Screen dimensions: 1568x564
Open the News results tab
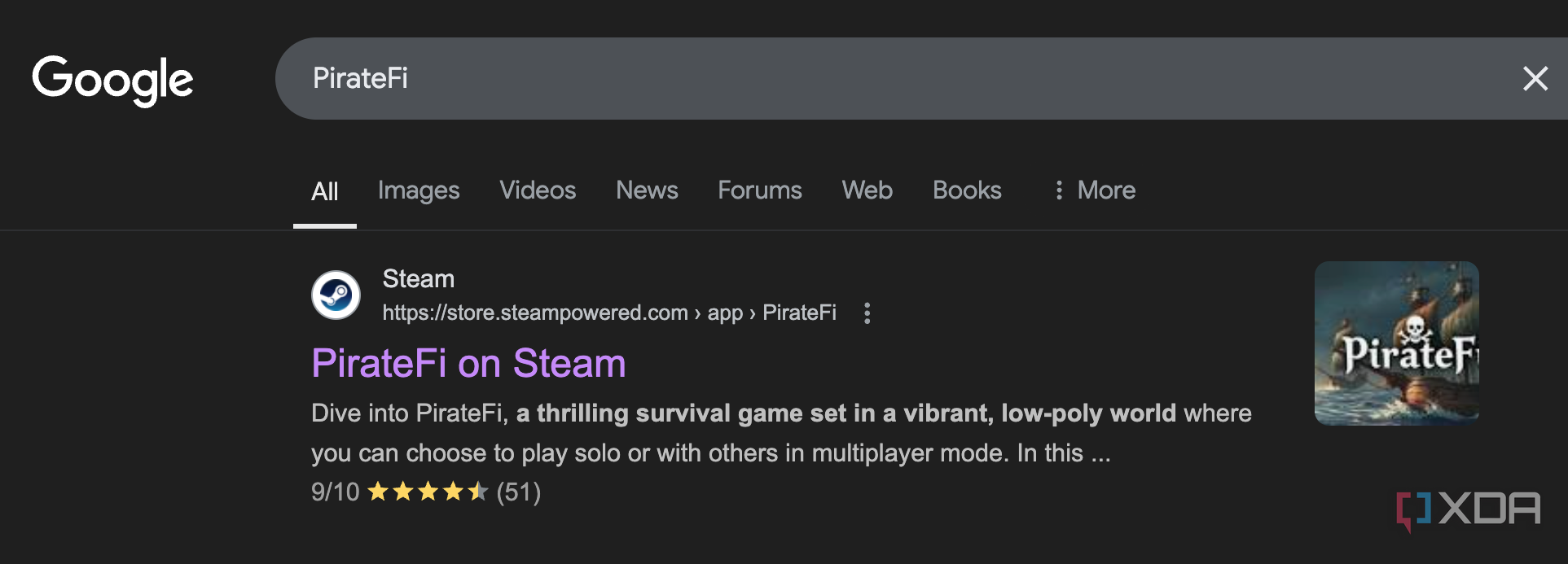pos(646,190)
